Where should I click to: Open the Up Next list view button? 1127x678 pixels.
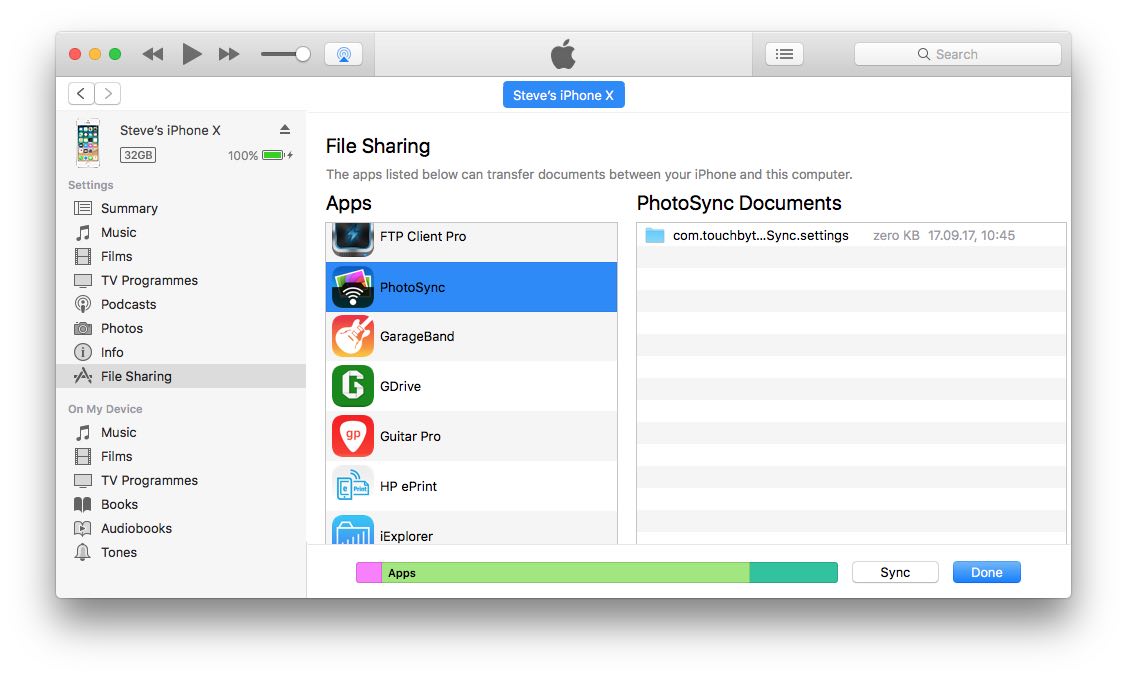pyautogui.click(x=784, y=54)
